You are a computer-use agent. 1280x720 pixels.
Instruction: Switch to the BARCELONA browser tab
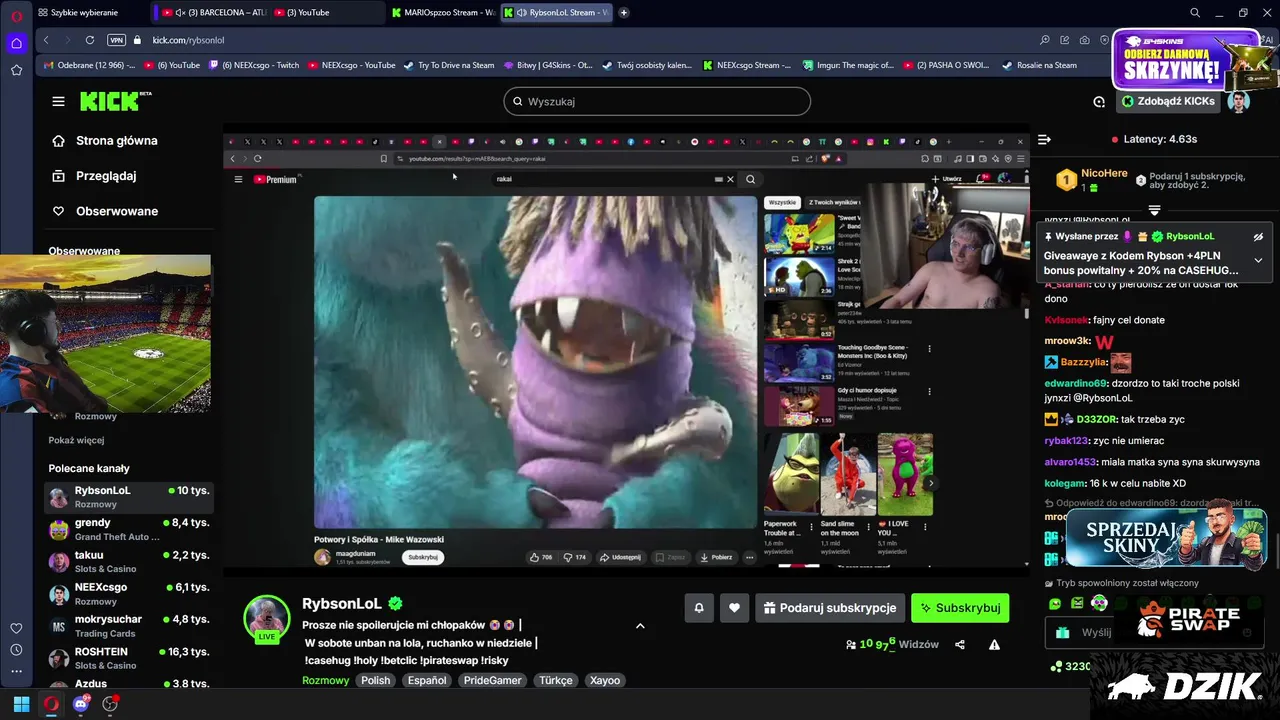click(x=212, y=12)
